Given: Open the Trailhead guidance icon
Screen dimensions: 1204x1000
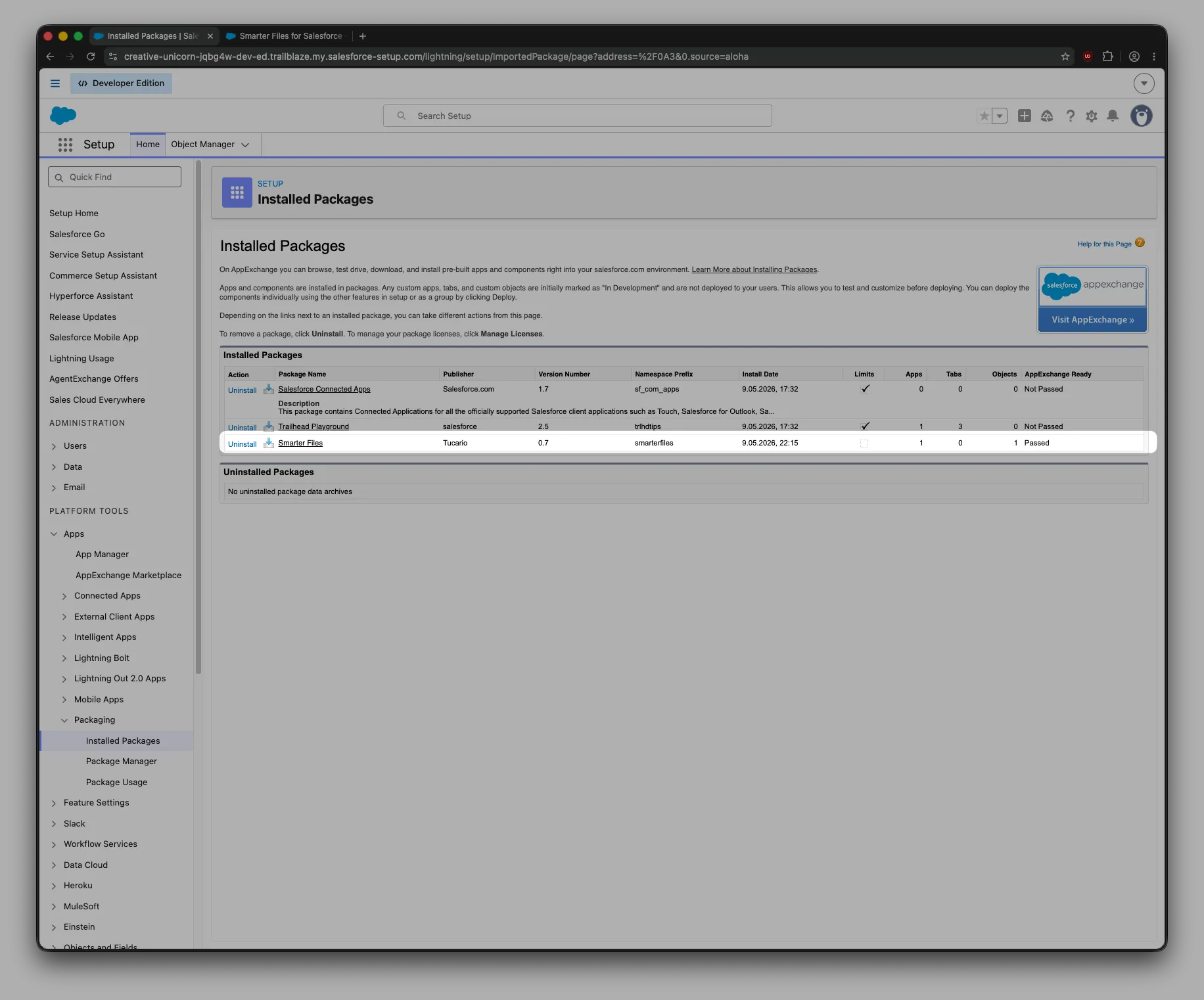Looking at the screenshot, I should tap(1047, 116).
